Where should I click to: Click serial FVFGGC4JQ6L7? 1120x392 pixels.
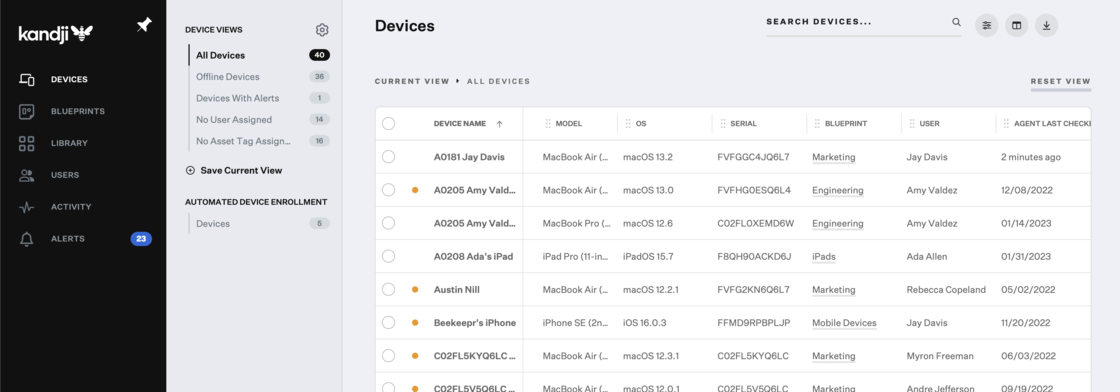click(753, 157)
